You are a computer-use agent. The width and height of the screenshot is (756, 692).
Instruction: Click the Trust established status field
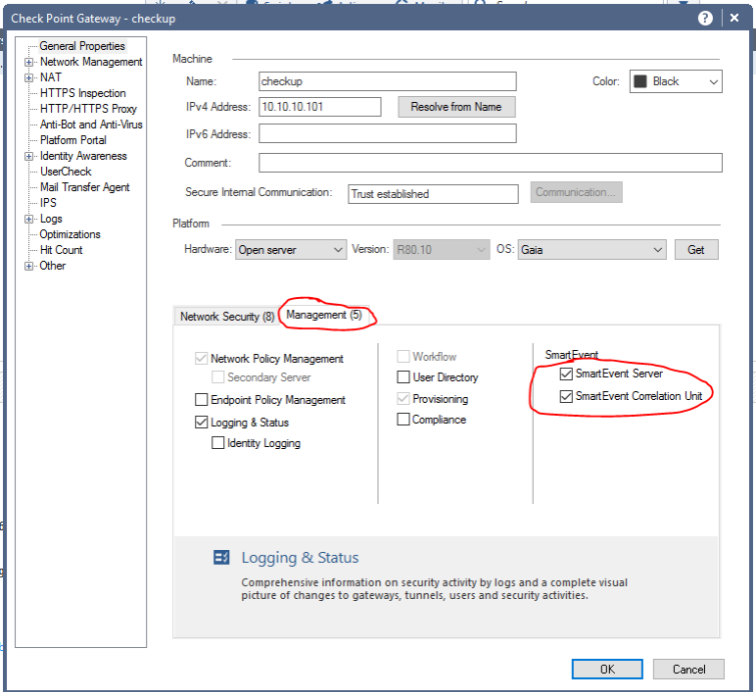click(x=433, y=194)
